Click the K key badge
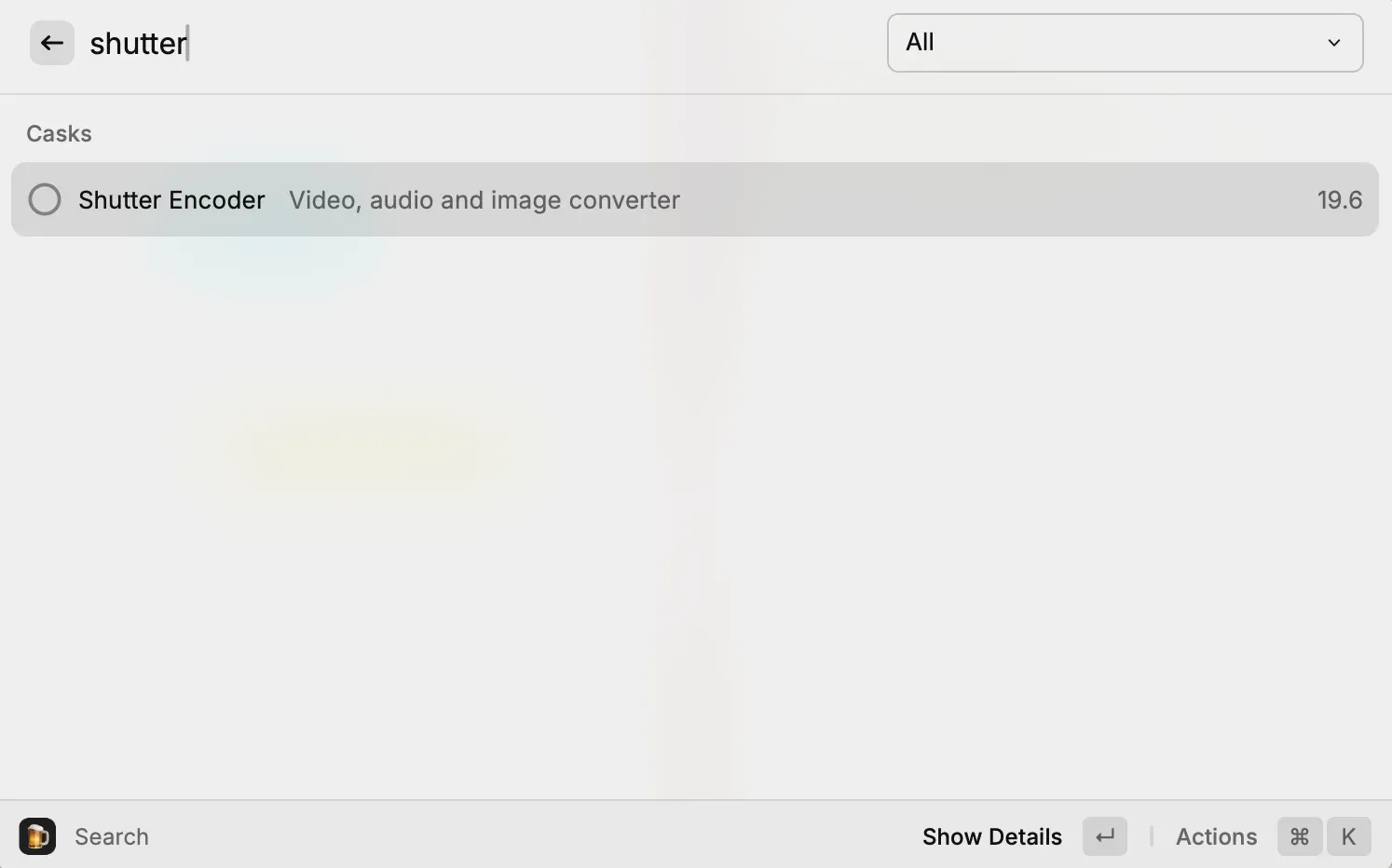This screenshot has width=1392, height=868. pyautogui.click(x=1348, y=836)
